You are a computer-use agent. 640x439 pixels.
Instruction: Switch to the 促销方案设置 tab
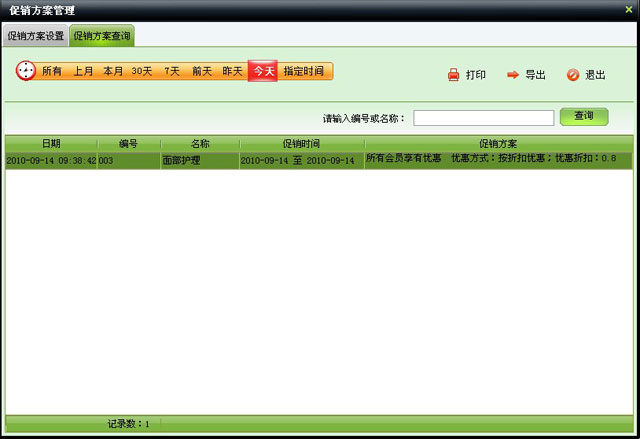click(x=35, y=36)
